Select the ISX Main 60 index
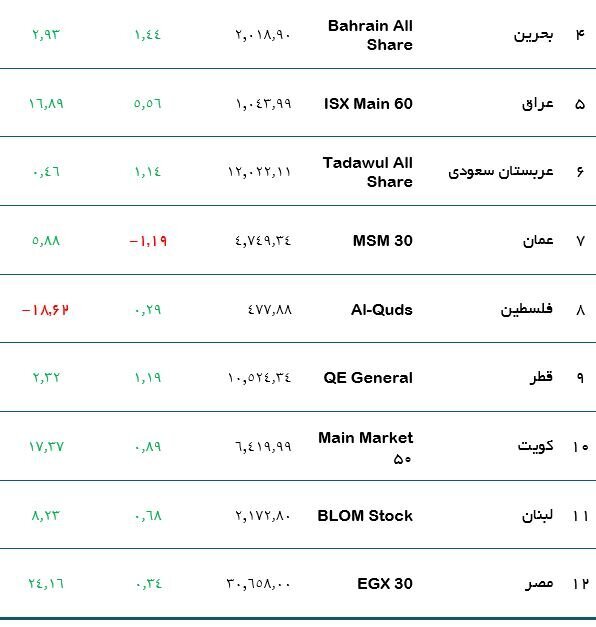The image size is (596, 627). click(368, 104)
